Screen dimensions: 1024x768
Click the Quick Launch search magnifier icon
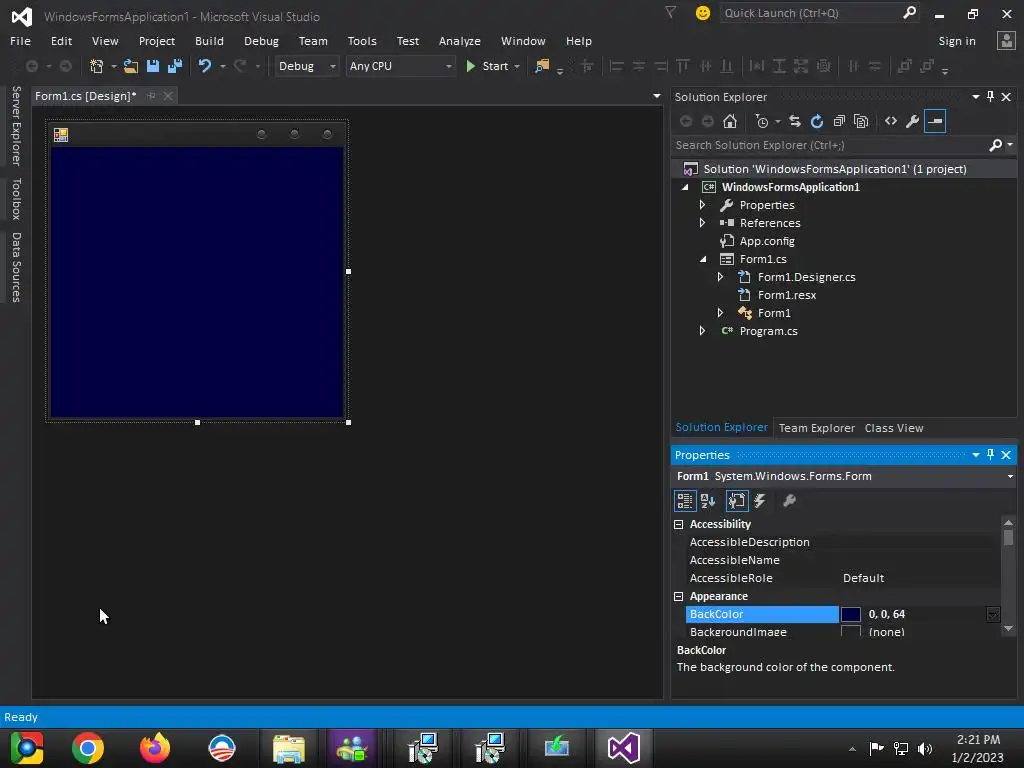tap(909, 12)
